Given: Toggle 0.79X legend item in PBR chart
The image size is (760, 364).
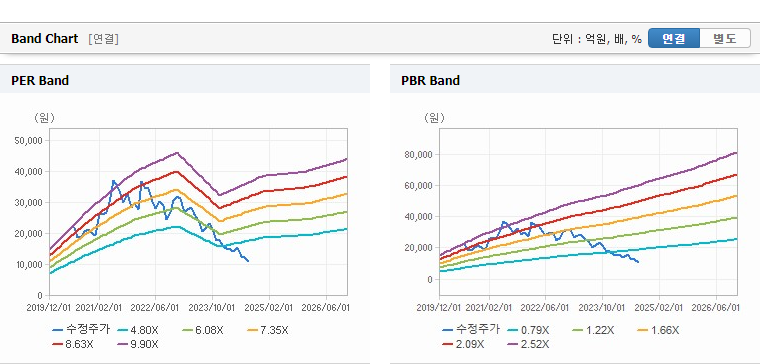Looking at the screenshot, I should 528,330.
